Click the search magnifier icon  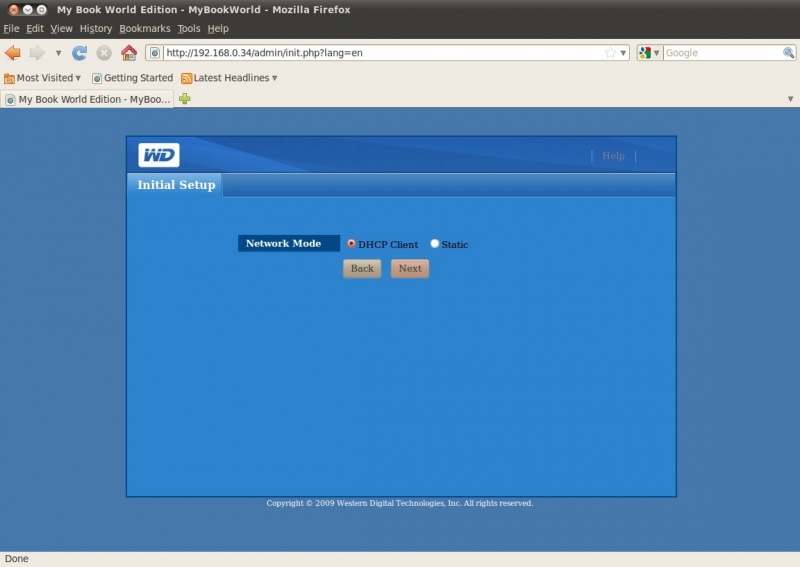788,53
